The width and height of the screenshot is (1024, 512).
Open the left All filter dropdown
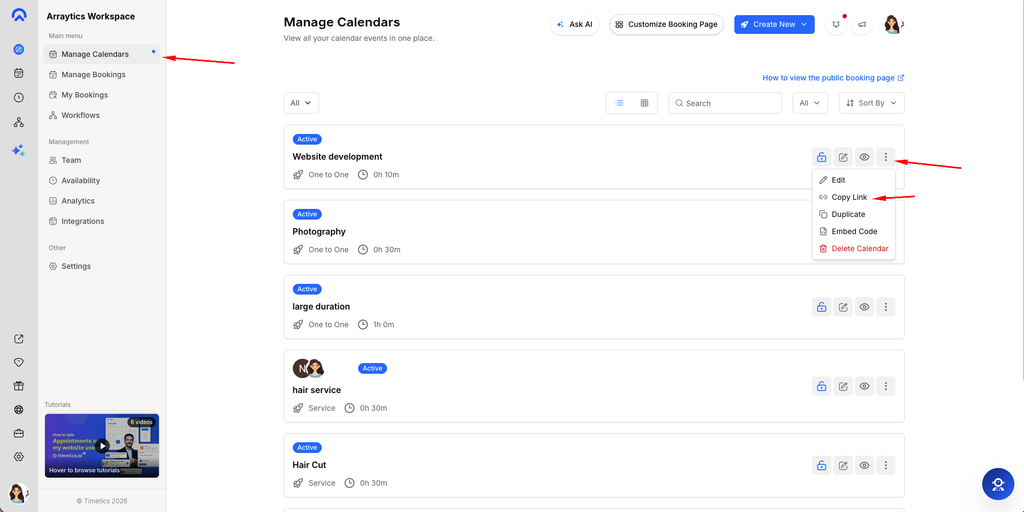pos(301,103)
